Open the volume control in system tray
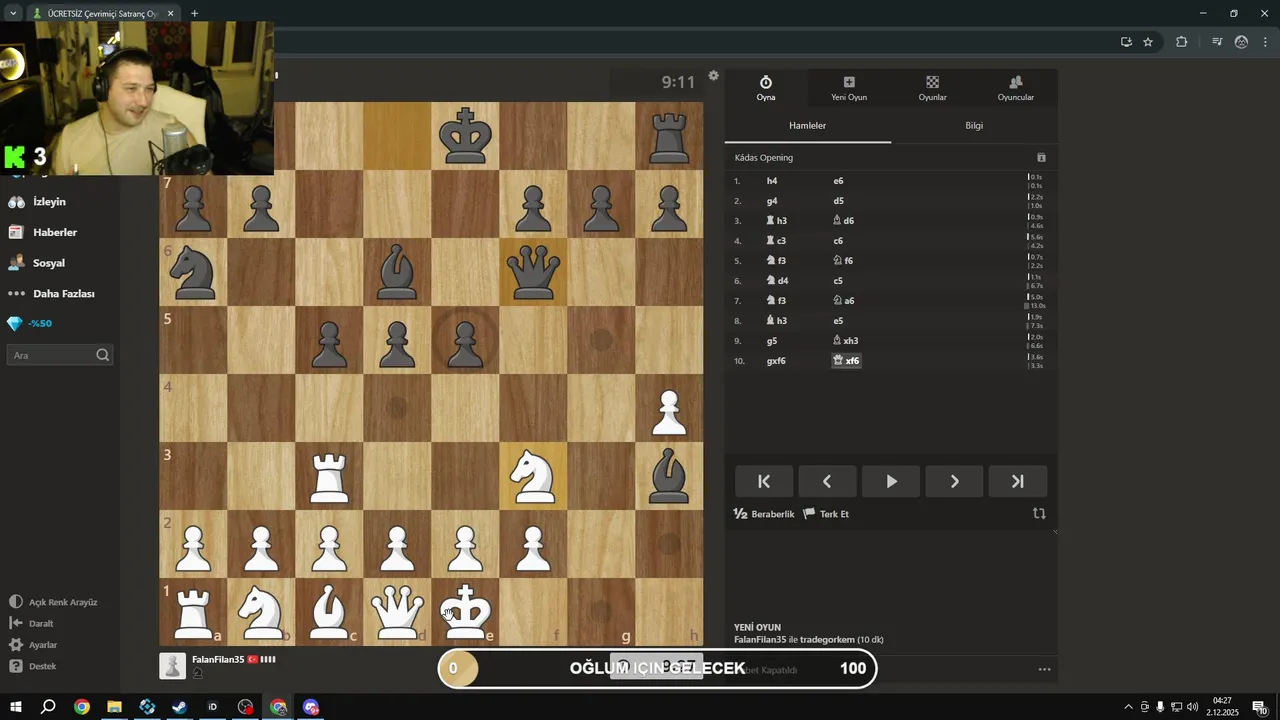Screen dimensions: 1280x720 point(1192,707)
